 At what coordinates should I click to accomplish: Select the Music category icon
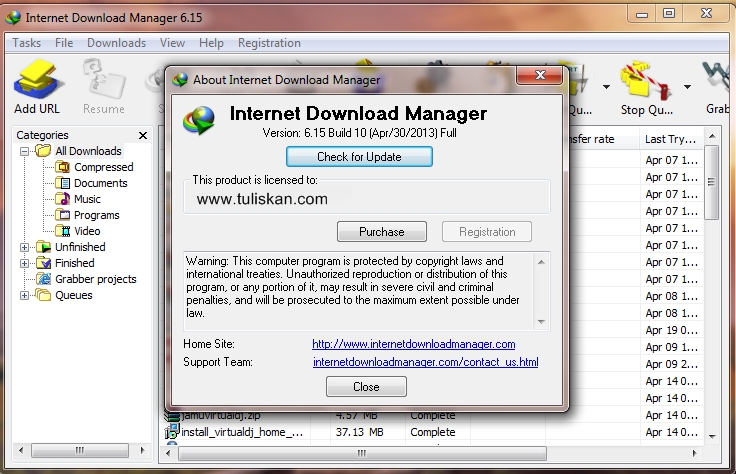point(62,199)
